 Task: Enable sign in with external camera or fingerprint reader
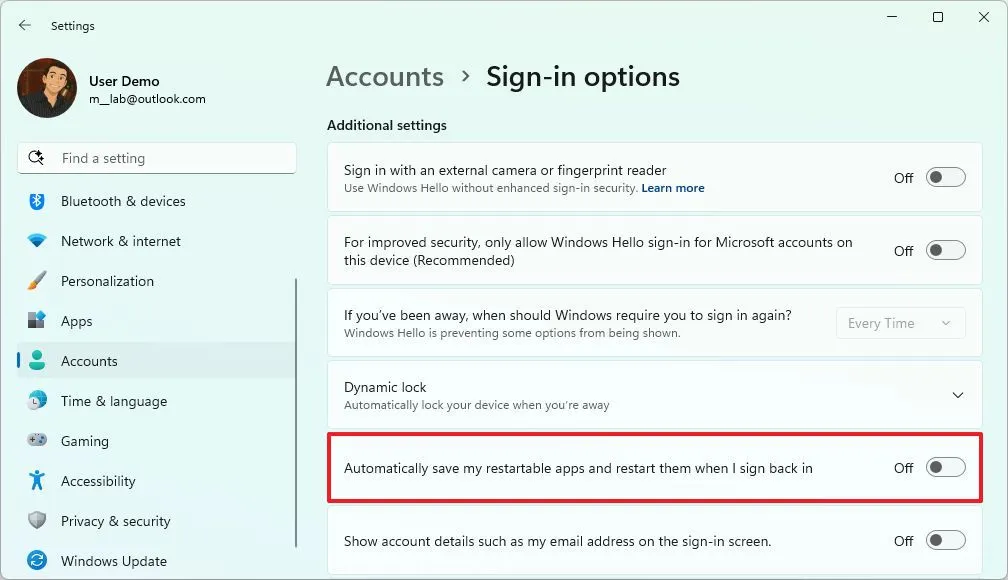coord(943,178)
